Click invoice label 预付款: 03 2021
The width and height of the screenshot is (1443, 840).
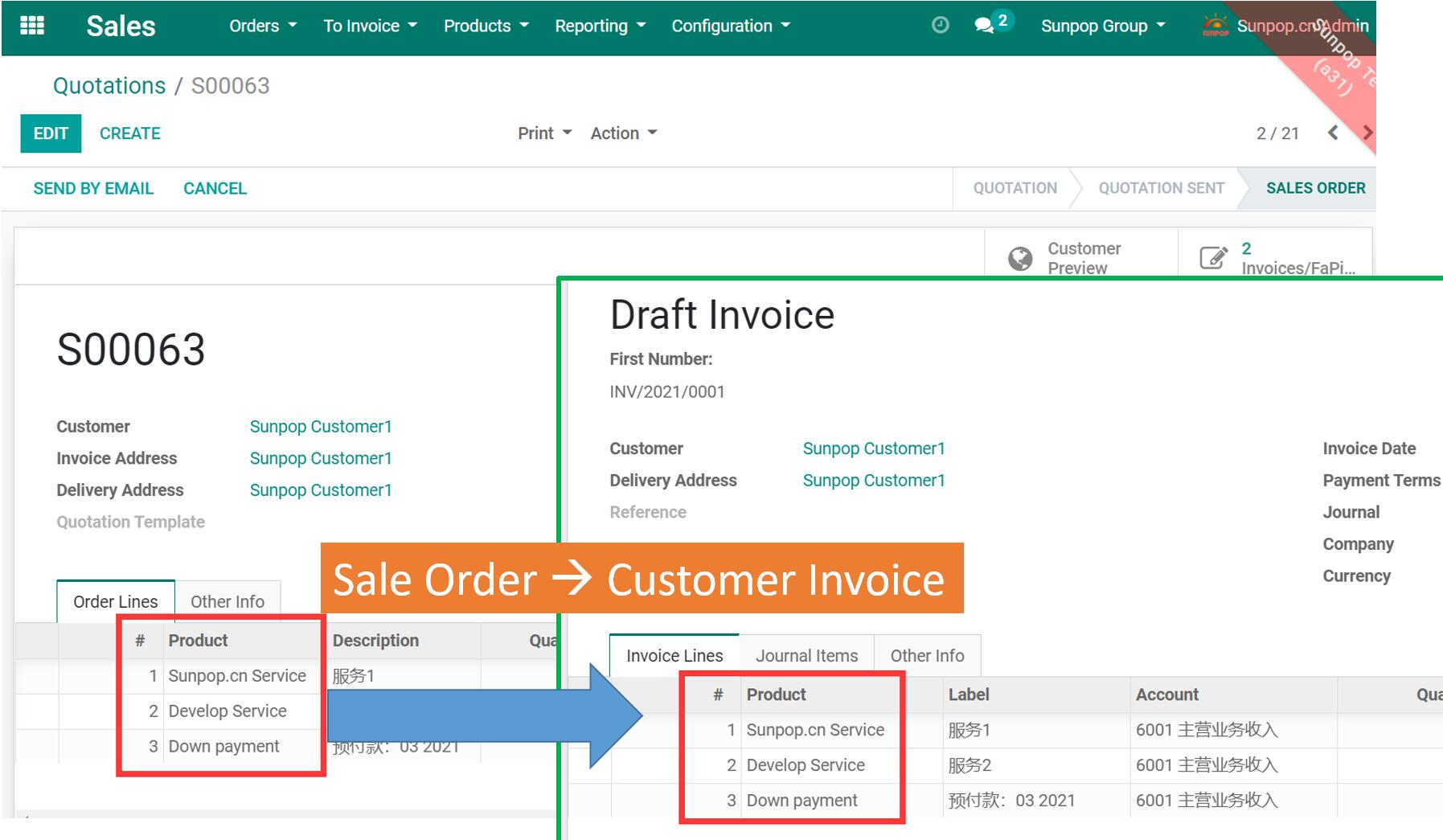1011,801
